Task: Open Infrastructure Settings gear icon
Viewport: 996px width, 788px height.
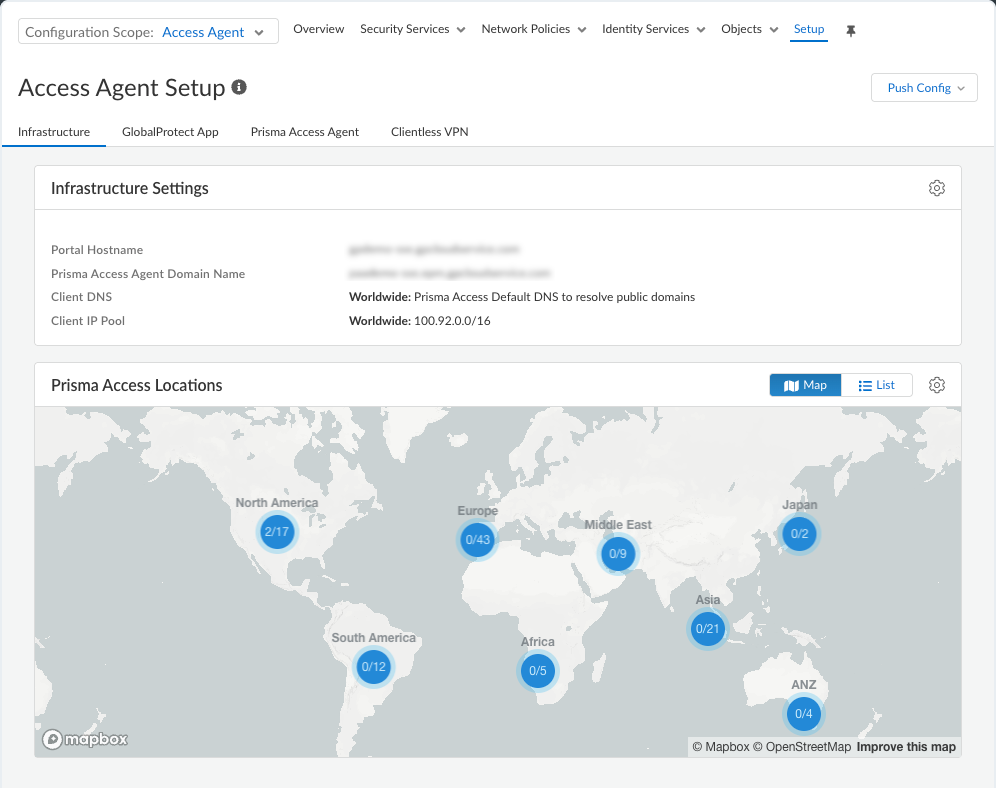Action: tap(936, 188)
